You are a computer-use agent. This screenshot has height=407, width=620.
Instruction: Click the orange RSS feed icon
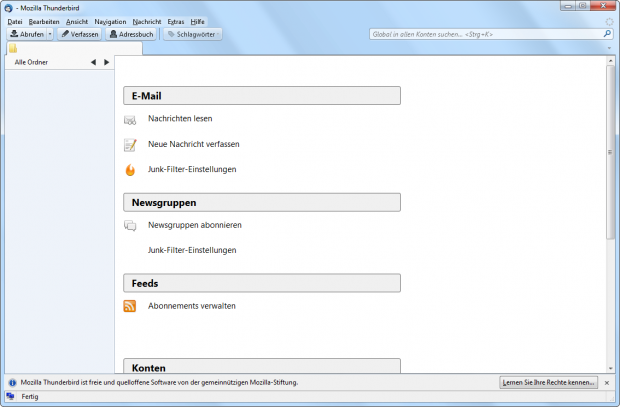coord(130,306)
